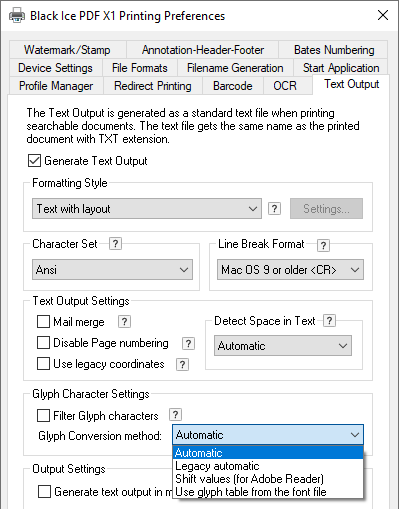Enable Mail merge checkbox

pos(43,322)
